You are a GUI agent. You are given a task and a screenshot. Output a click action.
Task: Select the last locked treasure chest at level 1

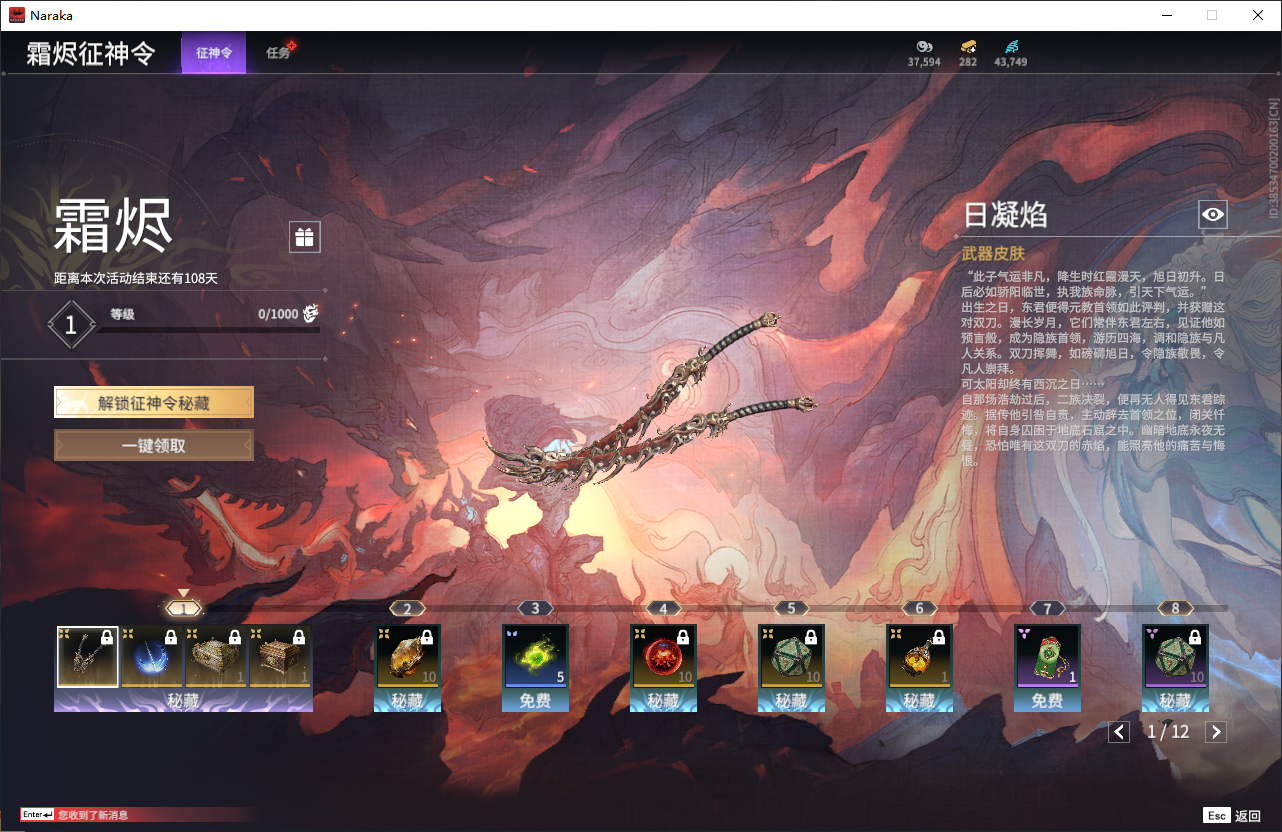coord(280,656)
